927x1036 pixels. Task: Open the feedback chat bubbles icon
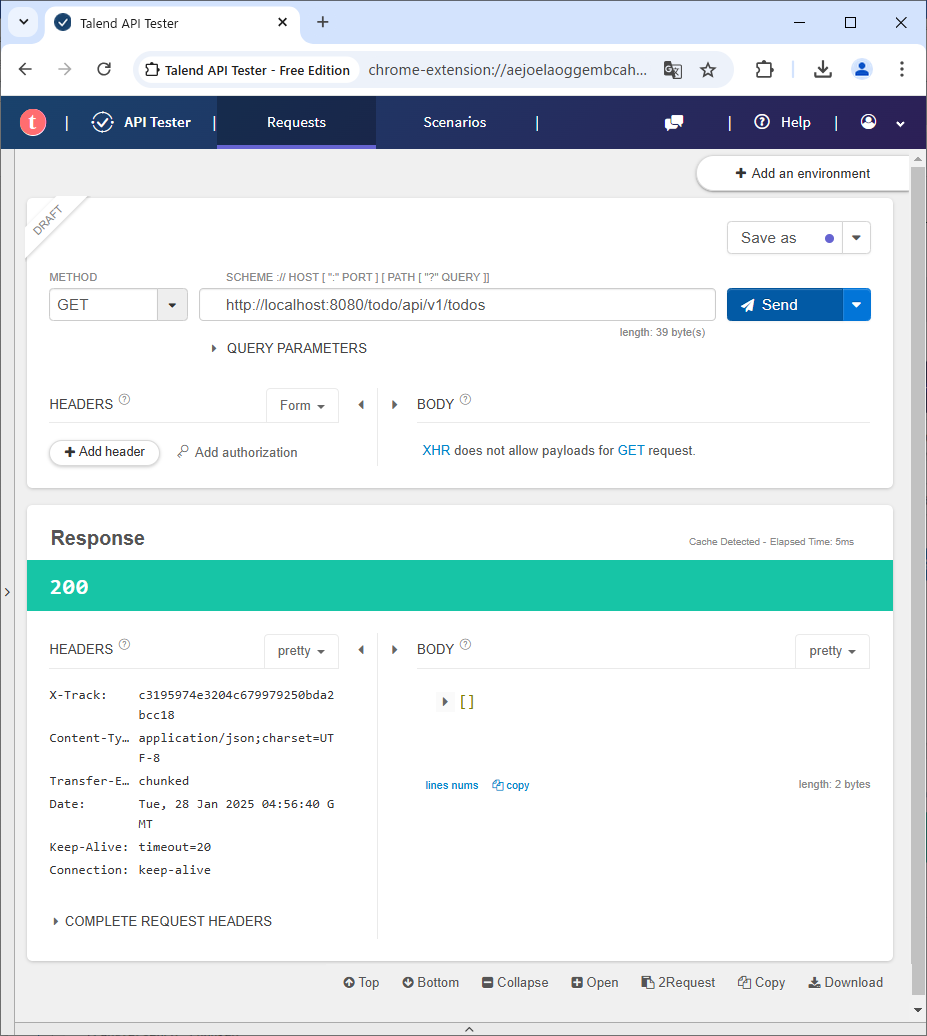674,123
